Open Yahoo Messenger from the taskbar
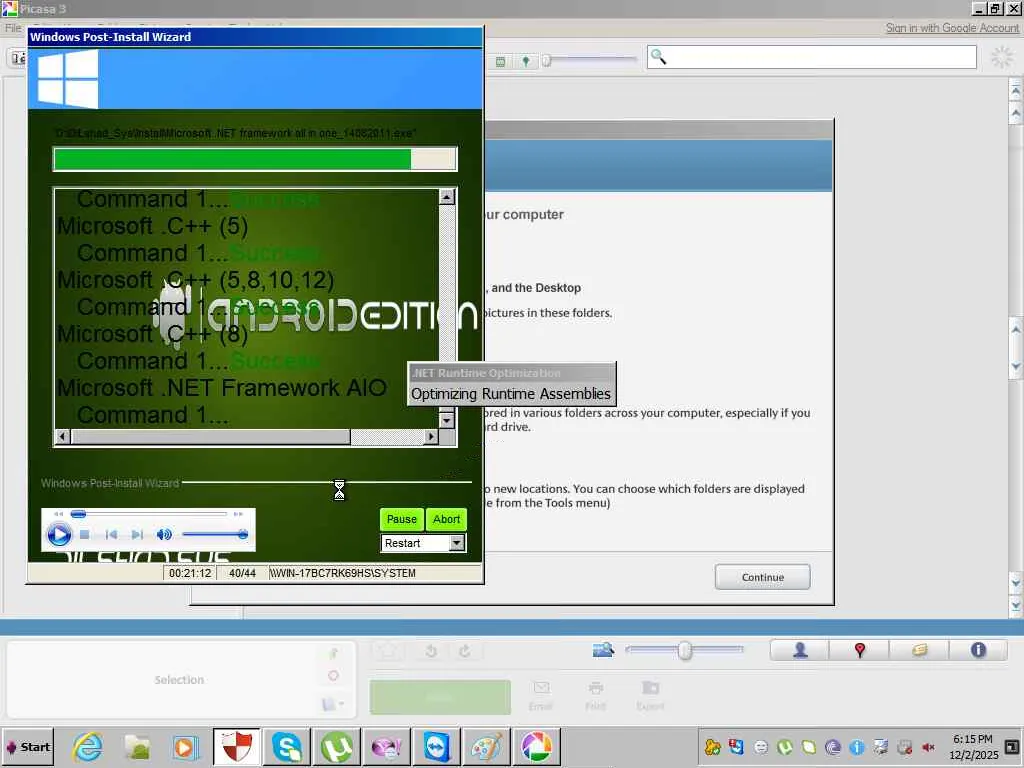This screenshot has width=1024, height=768. pos(387,747)
